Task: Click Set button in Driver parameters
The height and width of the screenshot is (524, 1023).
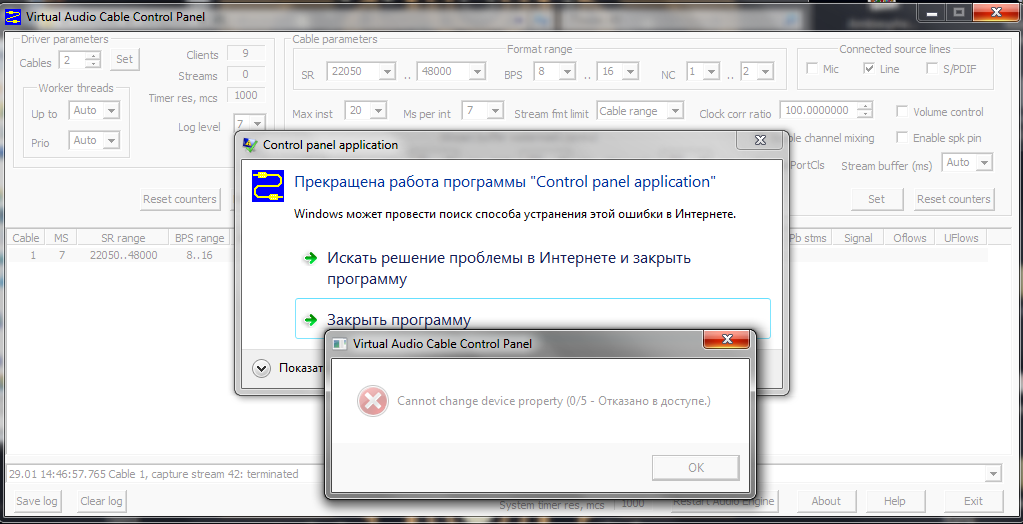Action: point(124,59)
